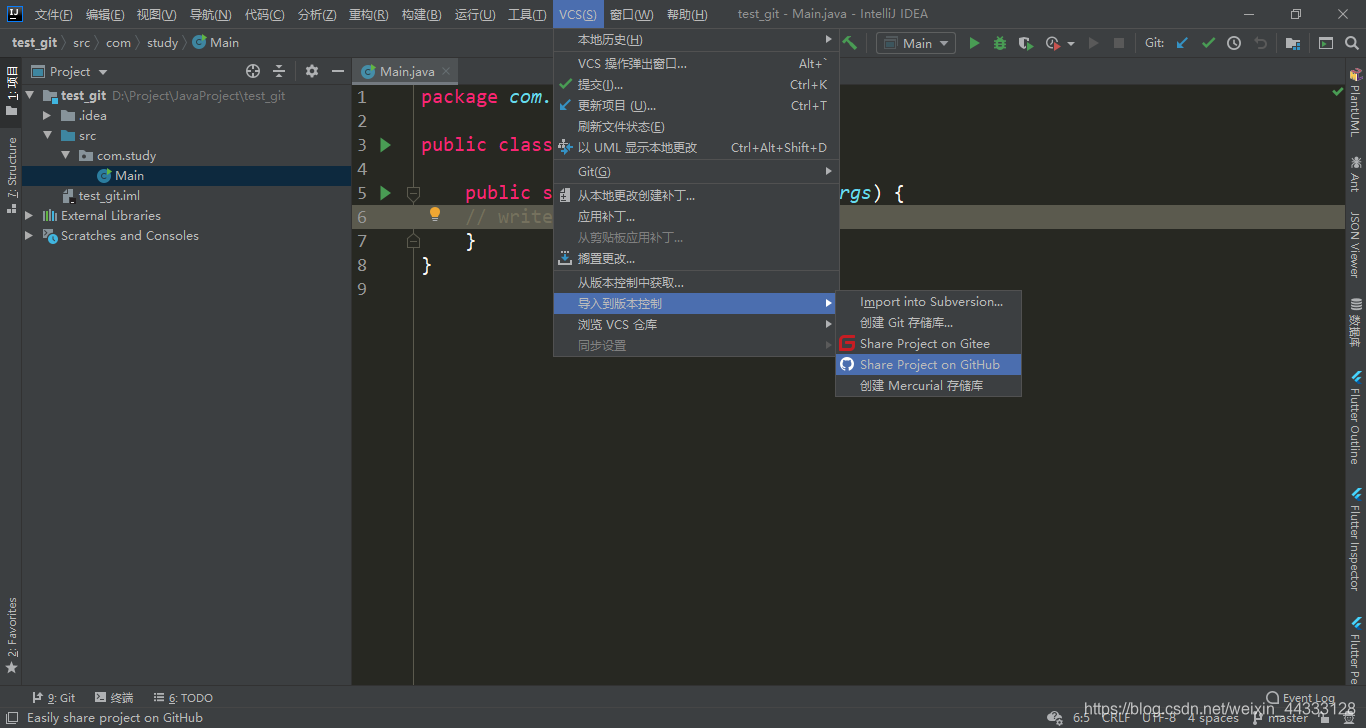Collapse the test_git root folder

tap(29, 96)
